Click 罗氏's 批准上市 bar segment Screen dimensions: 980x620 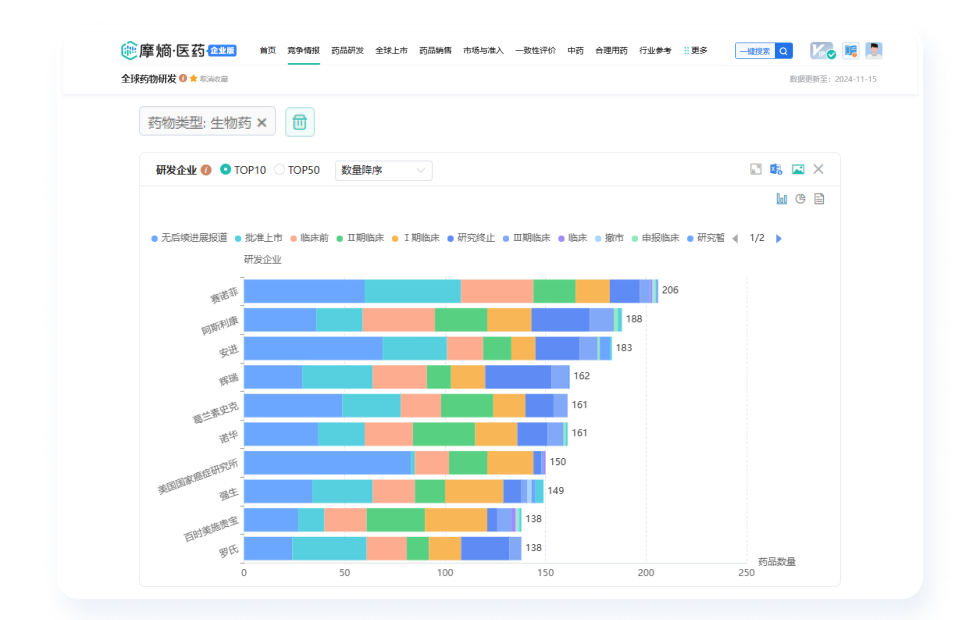(x=329, y=549)
